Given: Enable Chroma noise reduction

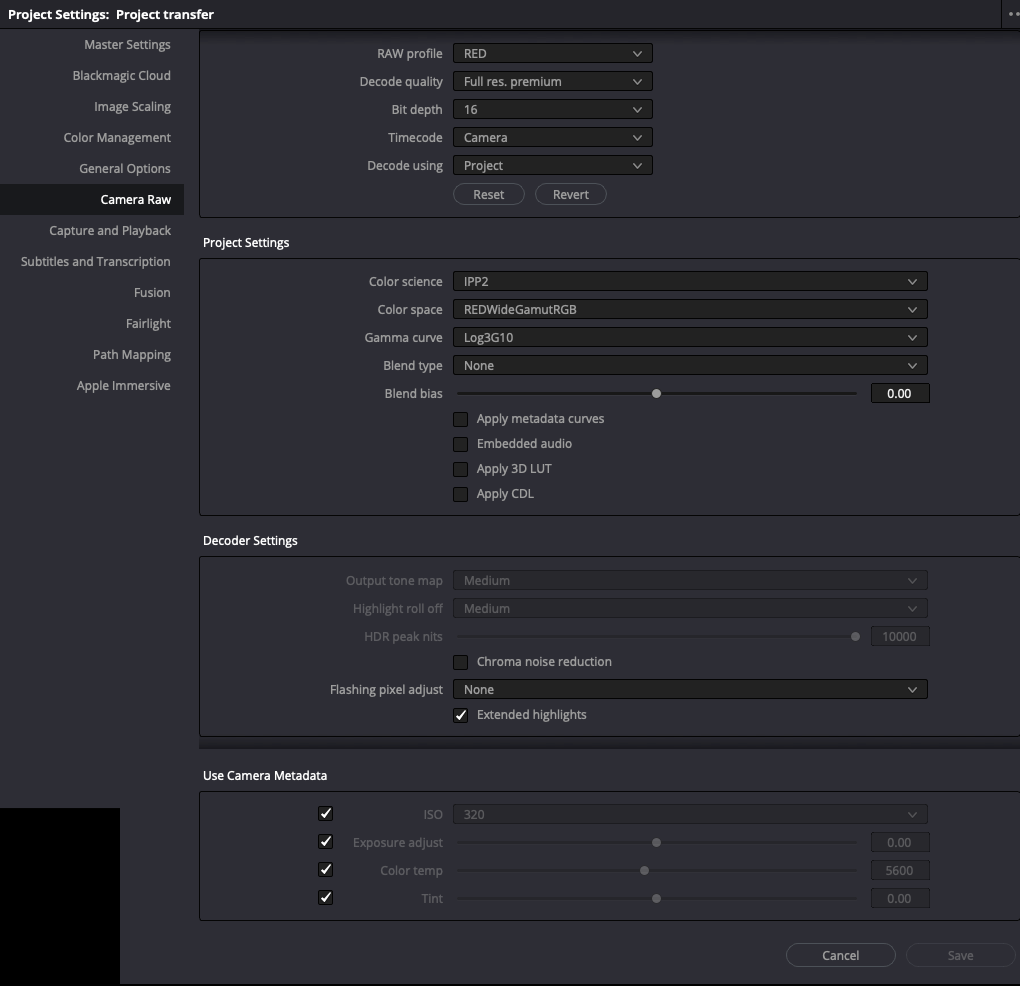Looking at the screenshot, I should pos(461,662).
